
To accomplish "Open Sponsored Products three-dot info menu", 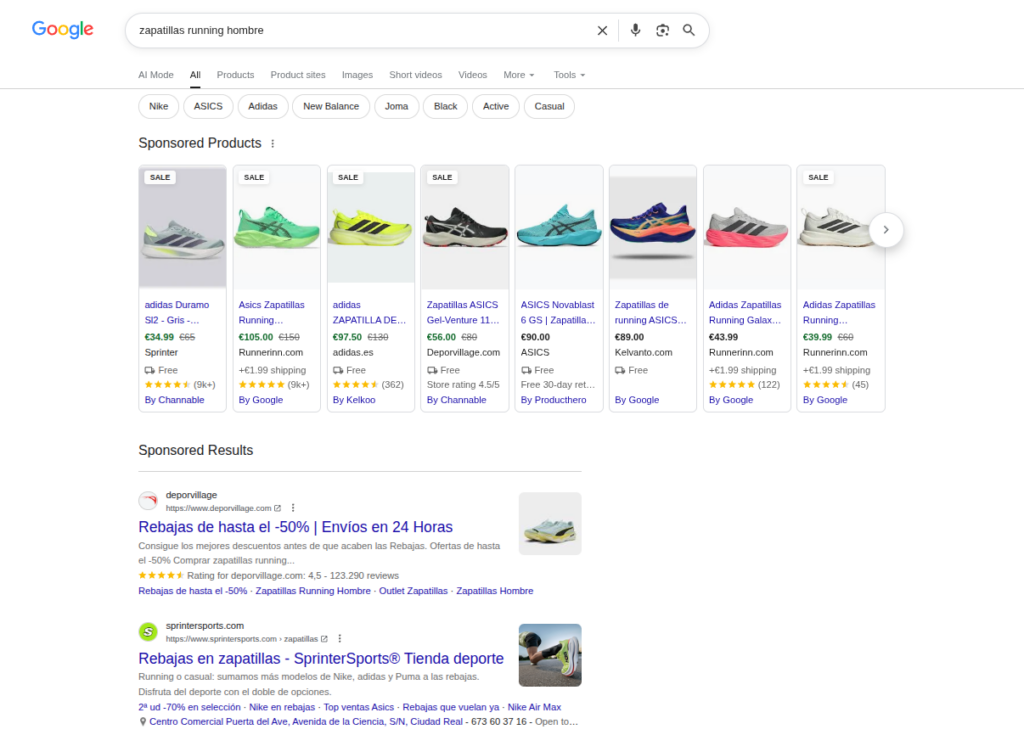I will [272, 143].
